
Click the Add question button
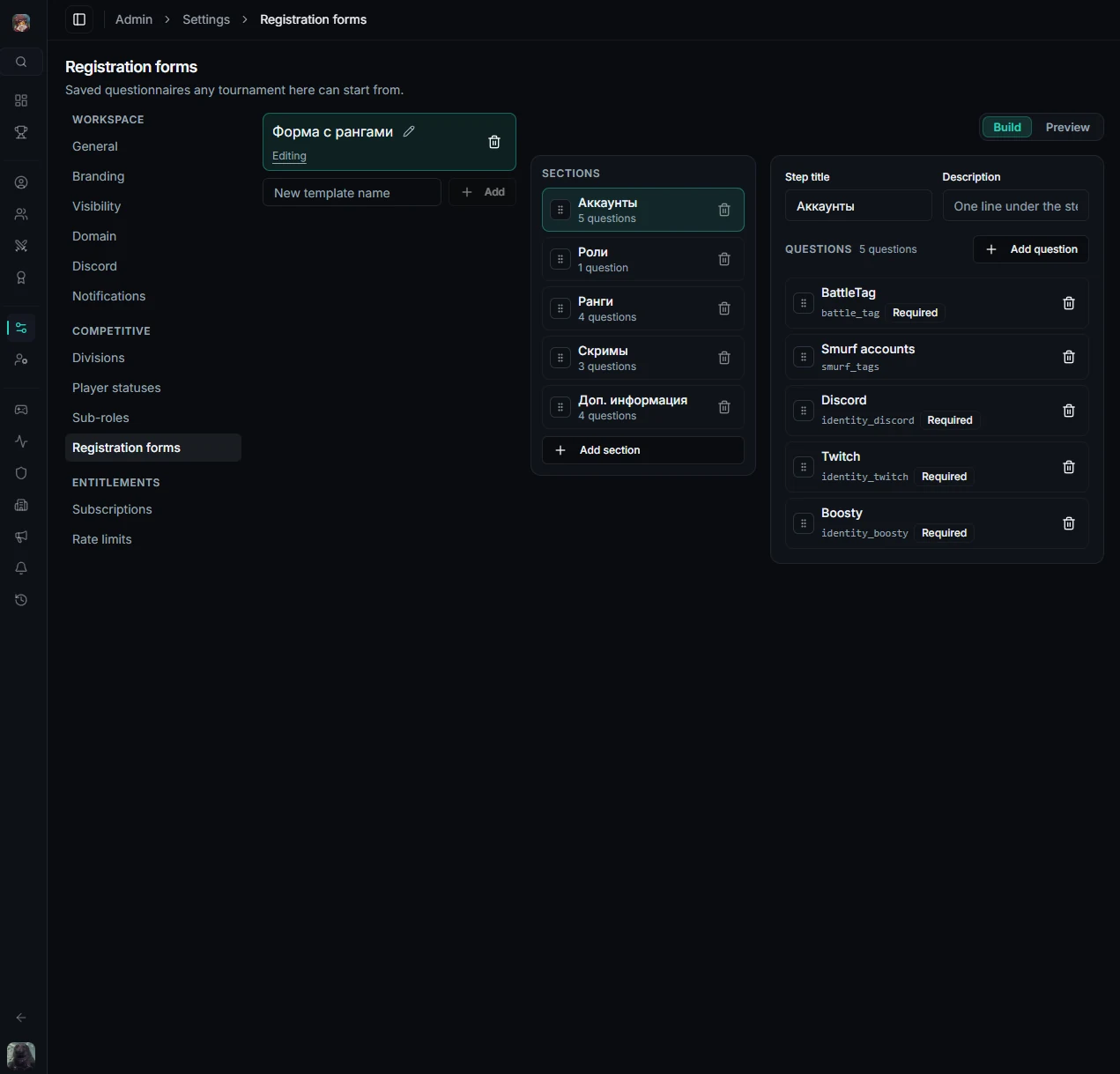(1031, 249)
